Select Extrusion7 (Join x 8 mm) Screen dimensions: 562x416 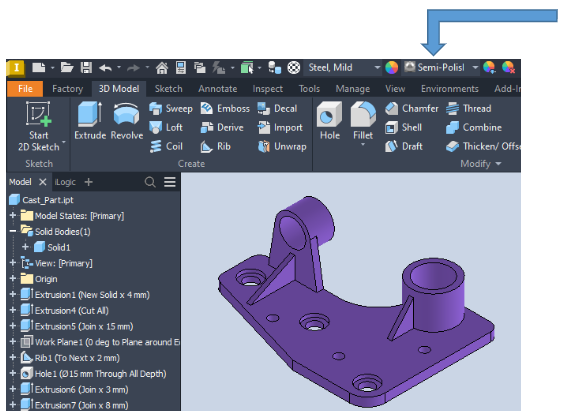point(74,405)
